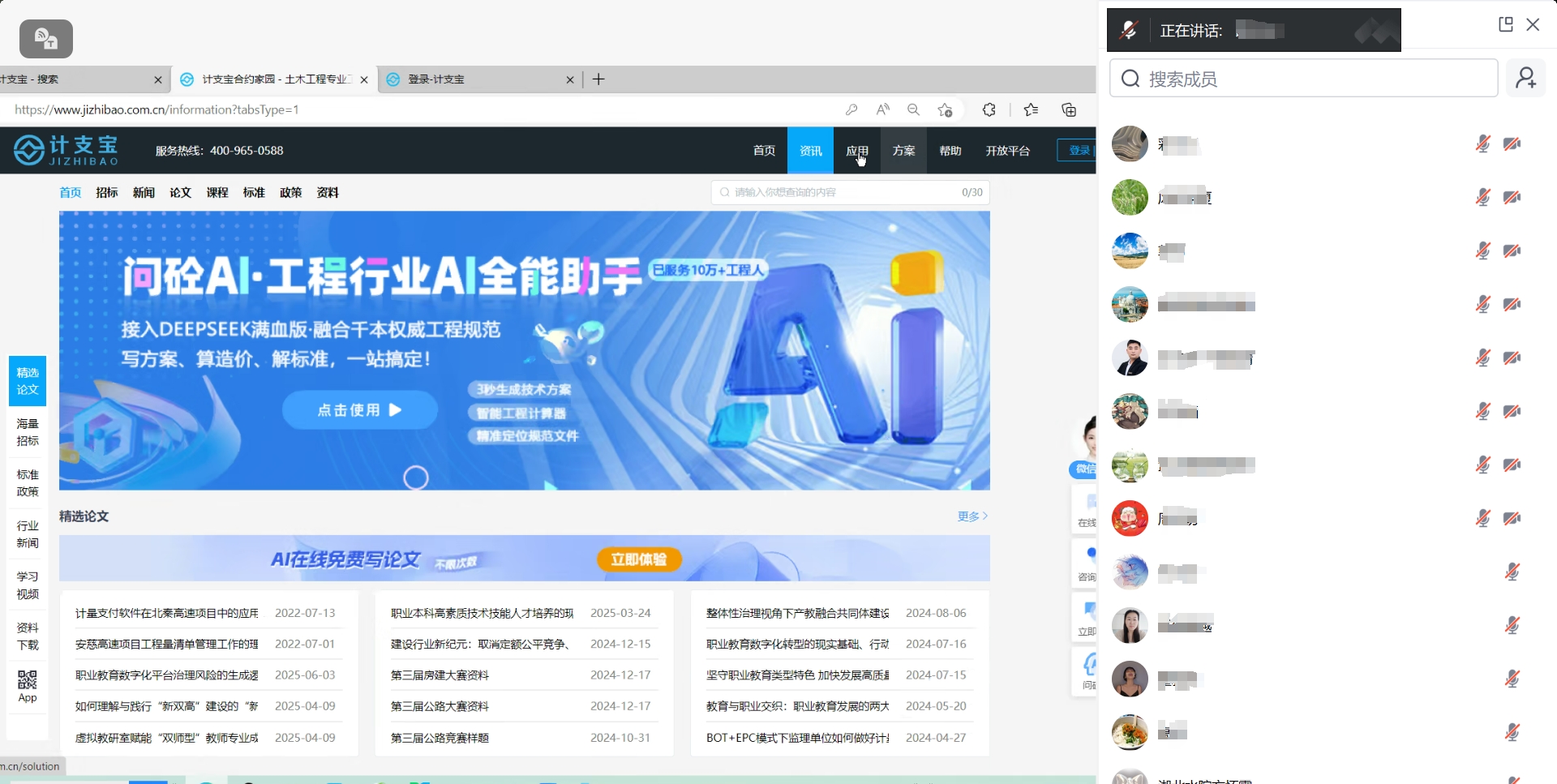This screenshot has width=1557, height=784.
Task: Open 首页 in the dark top navigation
Action: [764, 151]
